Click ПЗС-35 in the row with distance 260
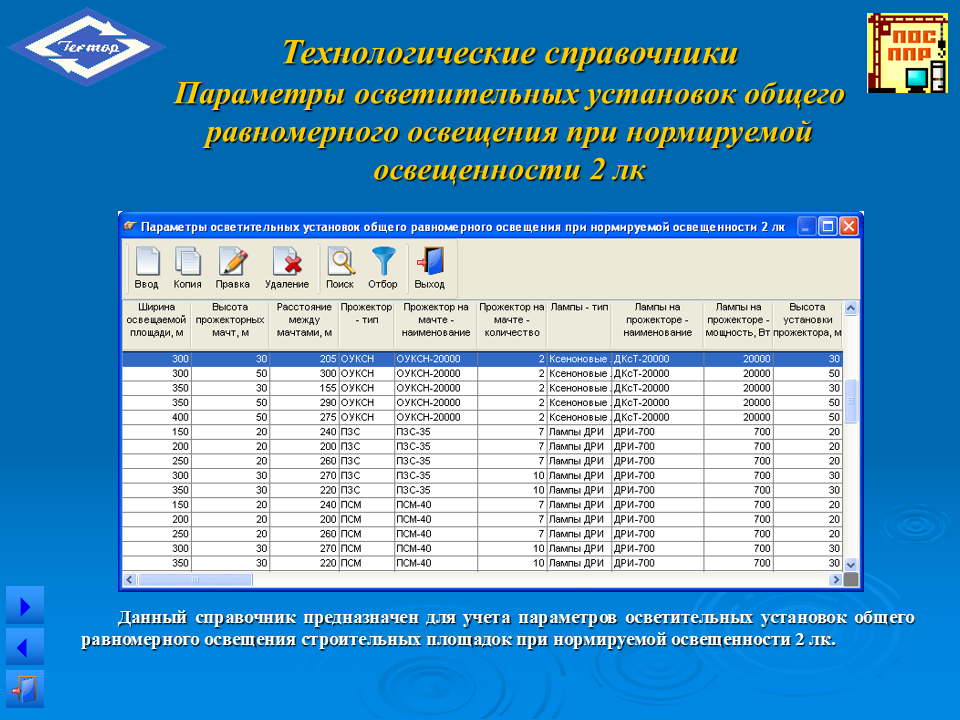The width and height of the screenshot is (960, 720). click(x=436, y=461)
